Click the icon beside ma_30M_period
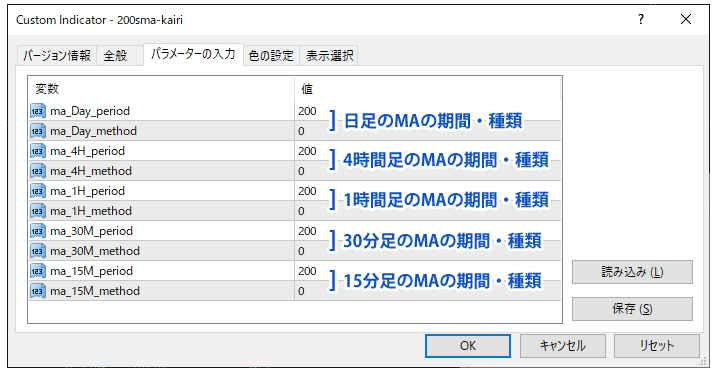Viewport: 714px width, 377px height. pyautogui.click(x=38, y=231)
